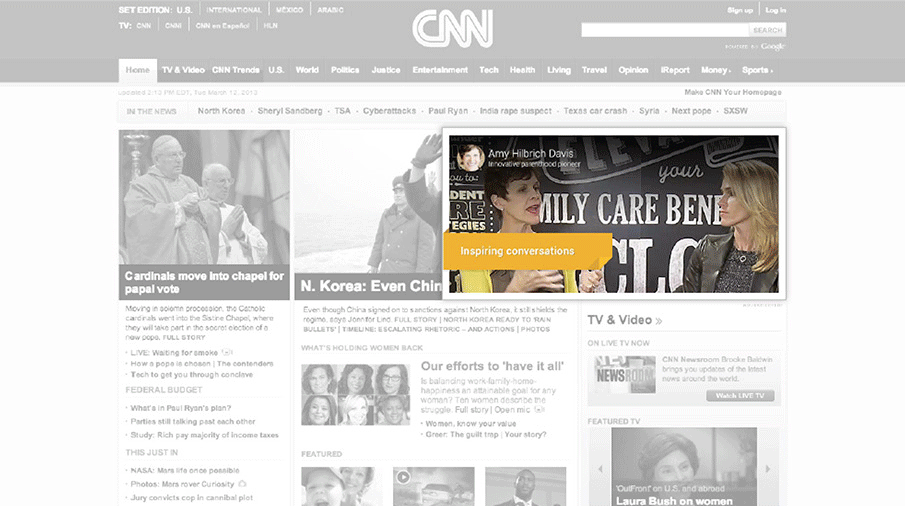Image resolution: width=905 pixels, height=506 pixels.
Task: Open Women, know your value link
Action: 471,423
